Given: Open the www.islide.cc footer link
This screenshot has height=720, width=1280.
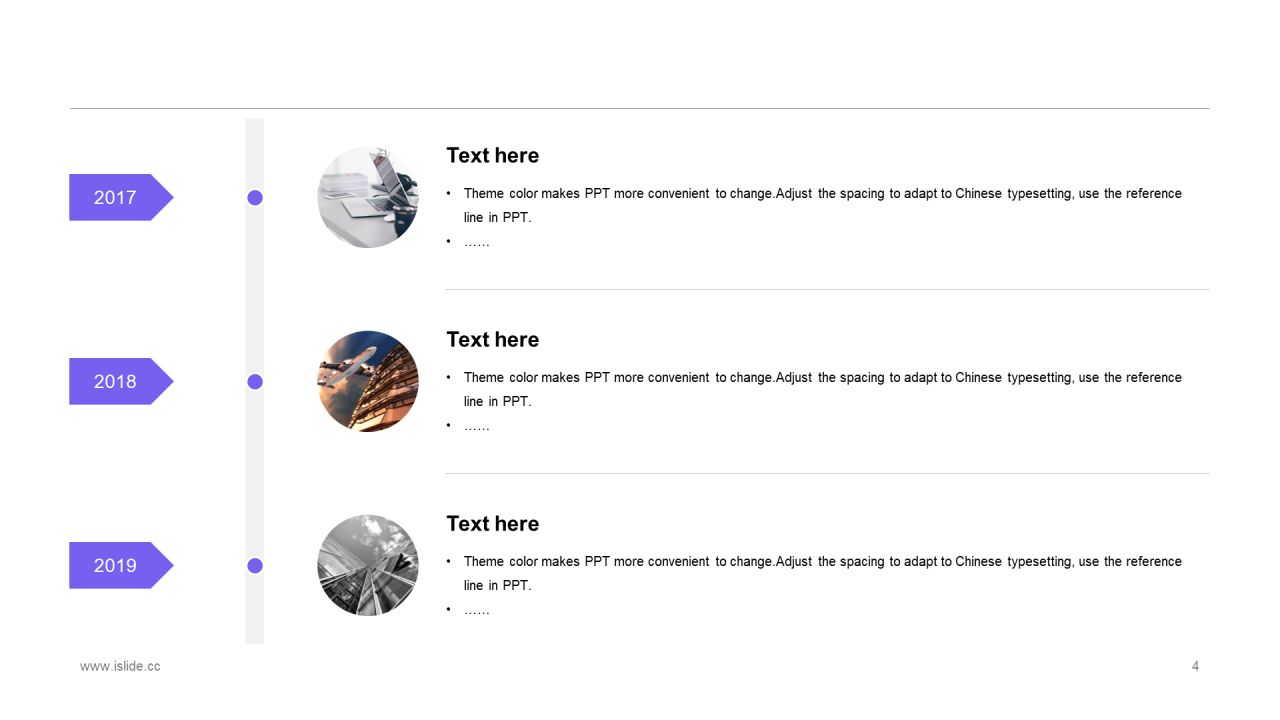Looking at the screenshot, I should pos(120,666).
